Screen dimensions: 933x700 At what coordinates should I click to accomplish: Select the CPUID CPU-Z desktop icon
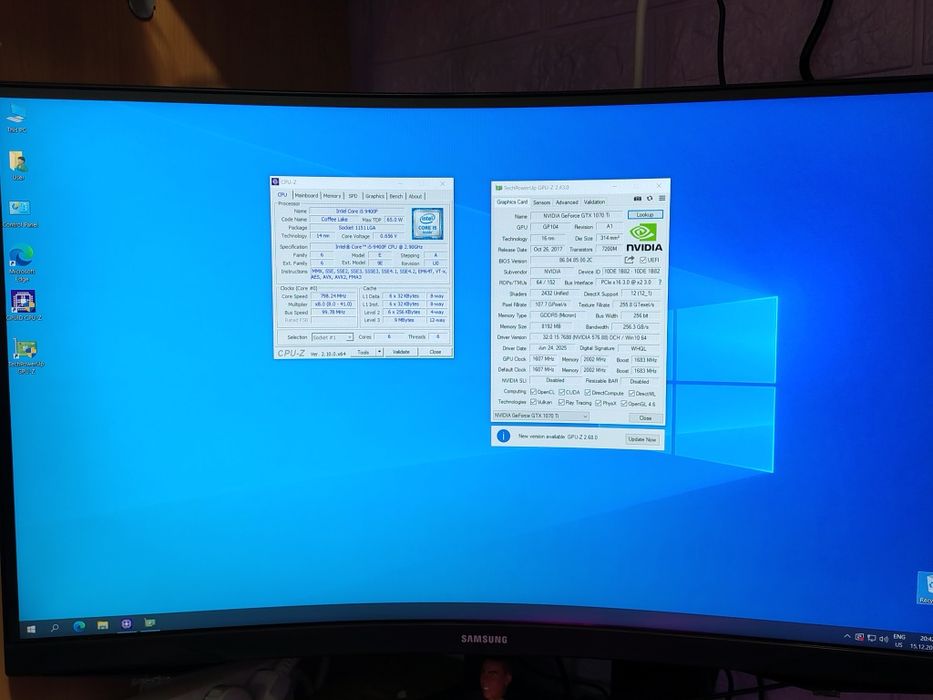coord(23,306)
